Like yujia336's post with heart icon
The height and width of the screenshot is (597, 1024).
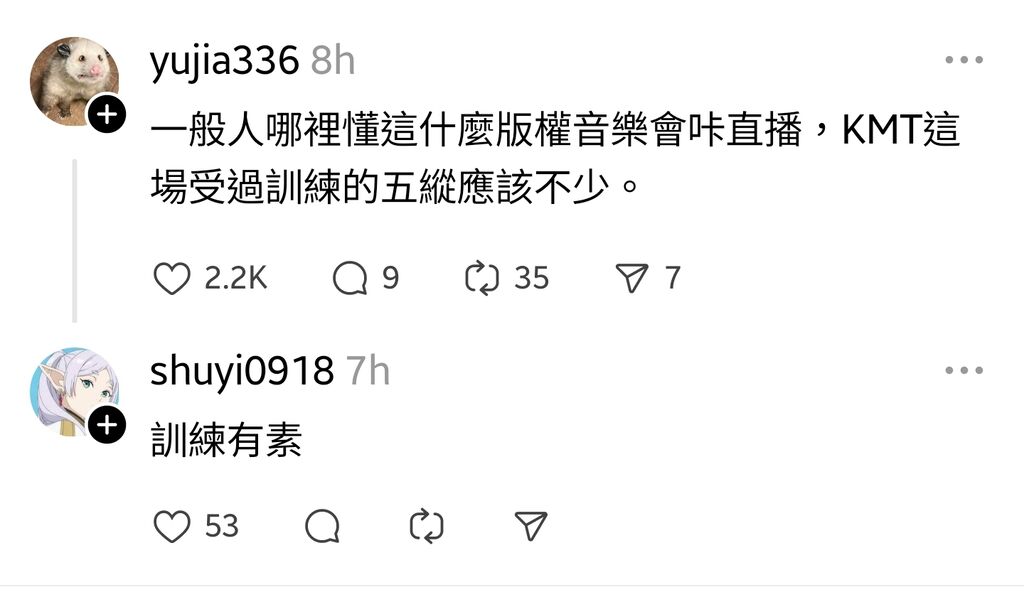tap(172, 278)
